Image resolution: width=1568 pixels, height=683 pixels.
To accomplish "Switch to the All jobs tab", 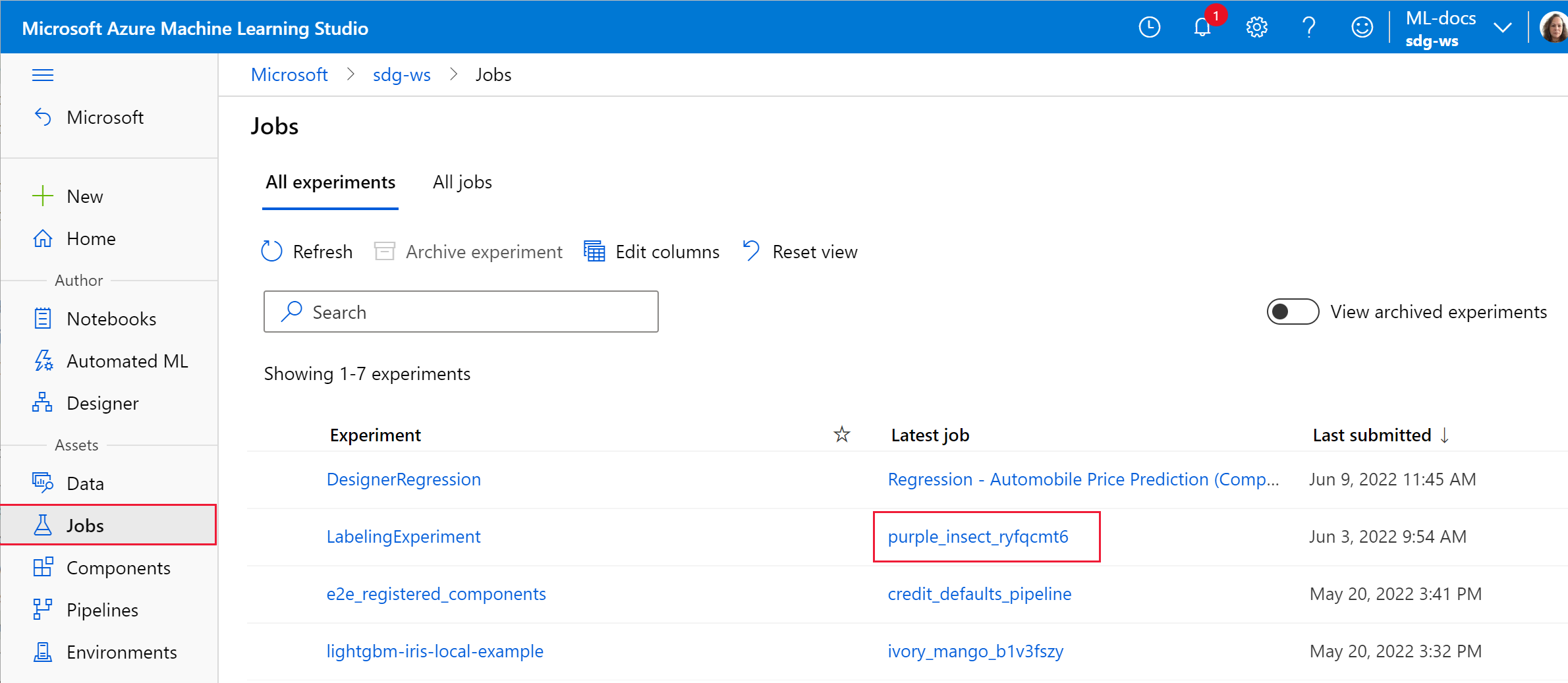I will (x=461, y=182).
